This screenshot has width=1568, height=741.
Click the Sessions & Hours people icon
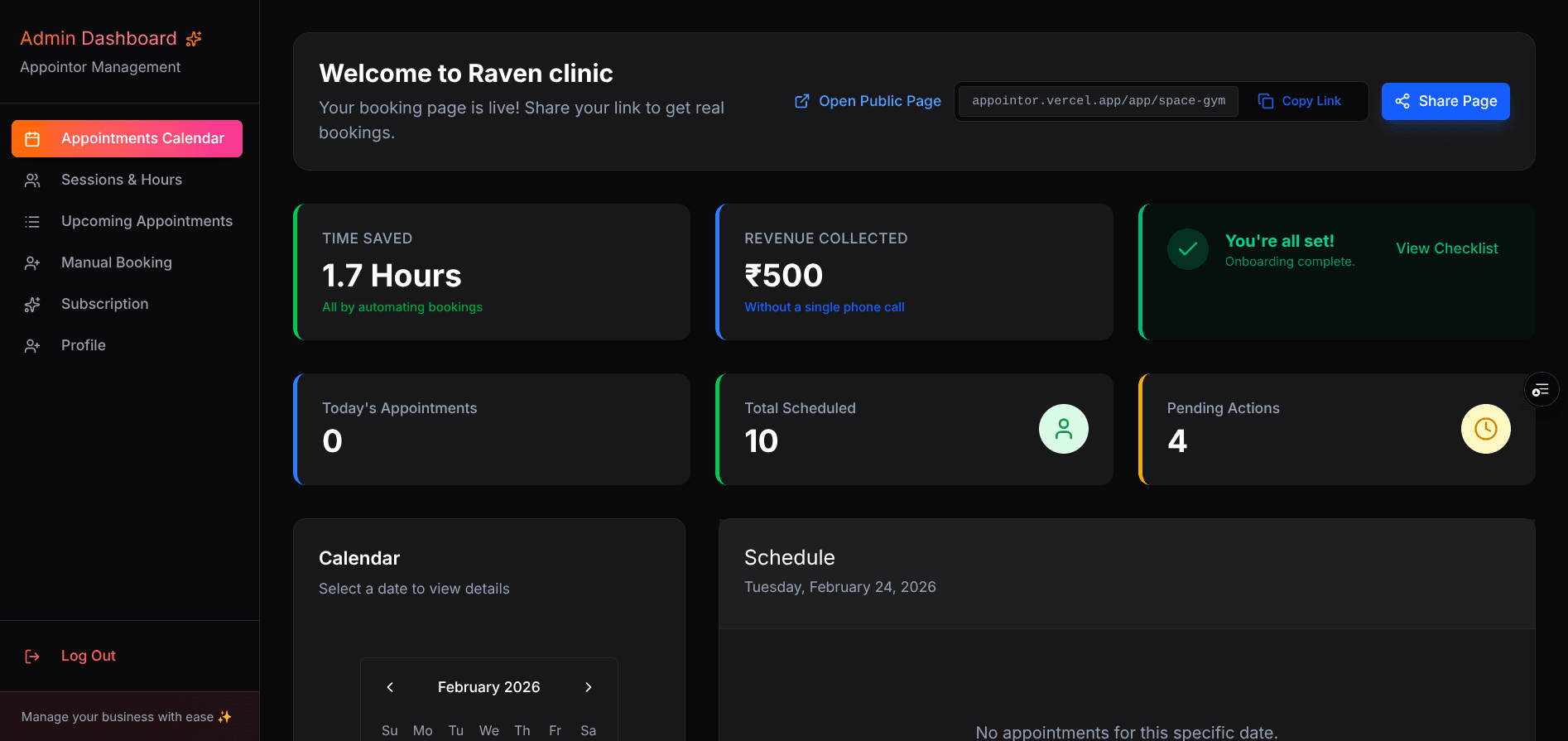pos(32,180)
